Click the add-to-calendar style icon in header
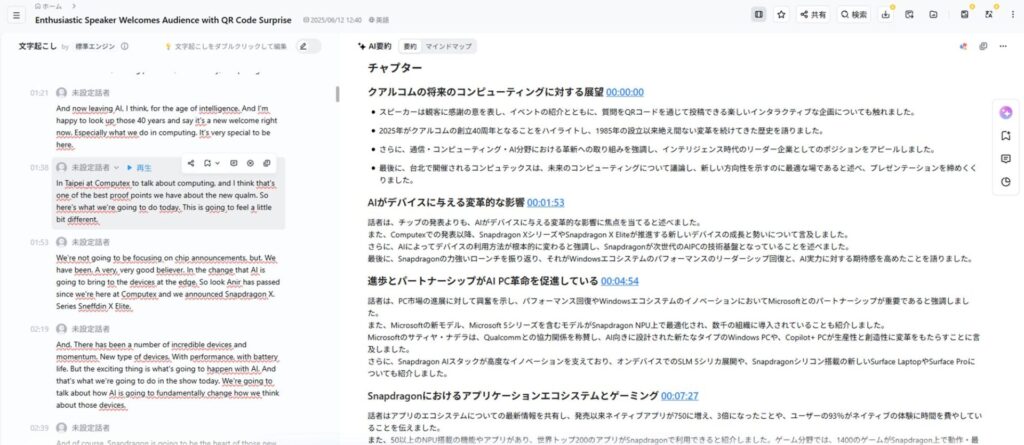1024x445 pixels. (909, 14)
